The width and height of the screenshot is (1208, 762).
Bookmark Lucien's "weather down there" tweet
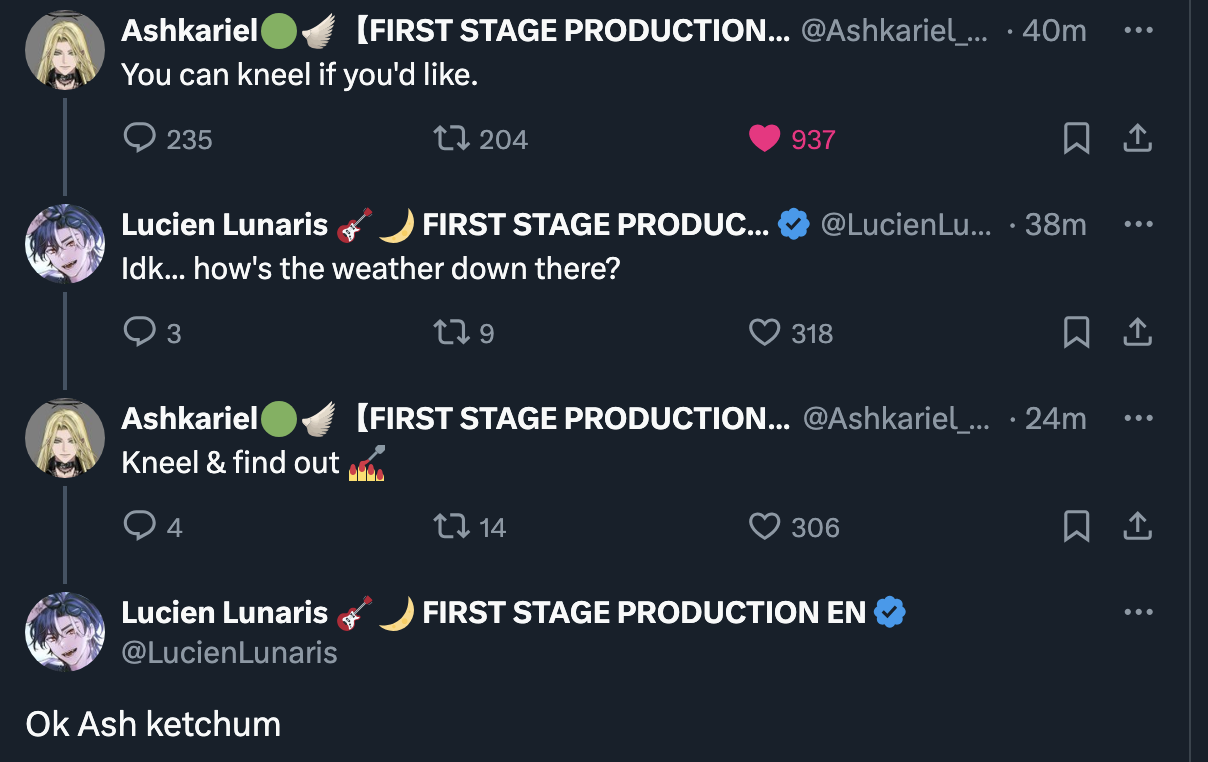pyautogui.click(x=1076, y=332)
